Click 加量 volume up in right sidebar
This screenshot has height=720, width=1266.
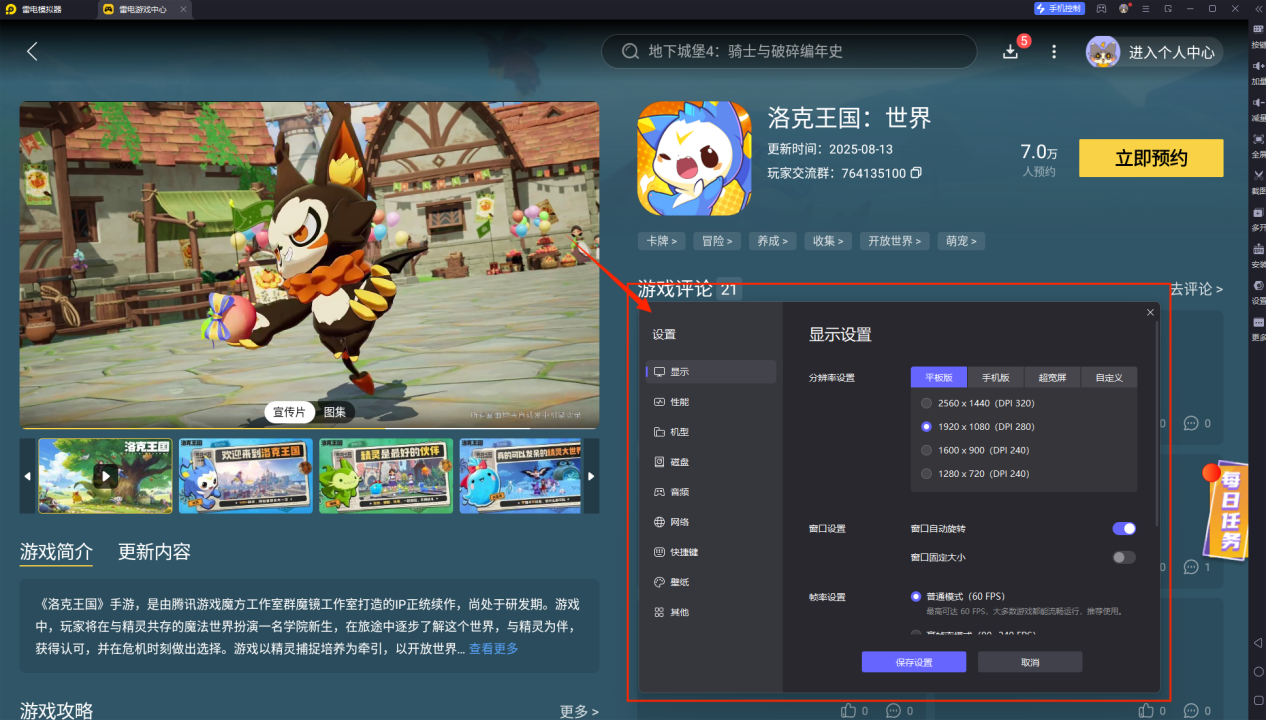pyautogui.click(x=1258, y=72)
